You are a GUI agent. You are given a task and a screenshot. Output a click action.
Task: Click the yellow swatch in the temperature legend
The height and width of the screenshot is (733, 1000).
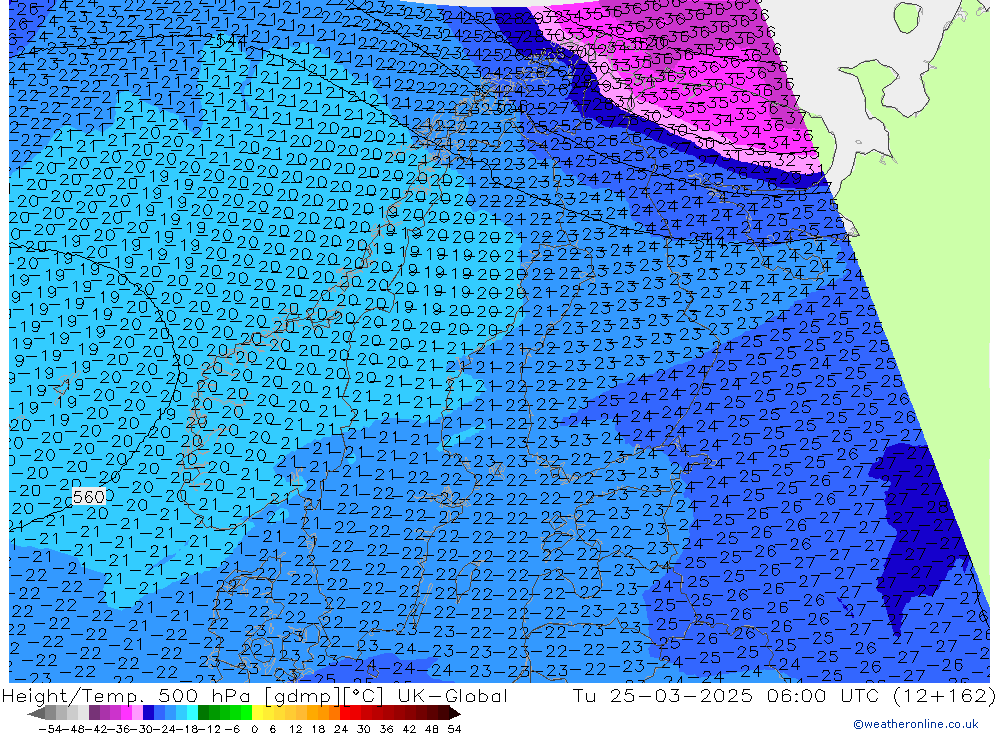[257, 713]
